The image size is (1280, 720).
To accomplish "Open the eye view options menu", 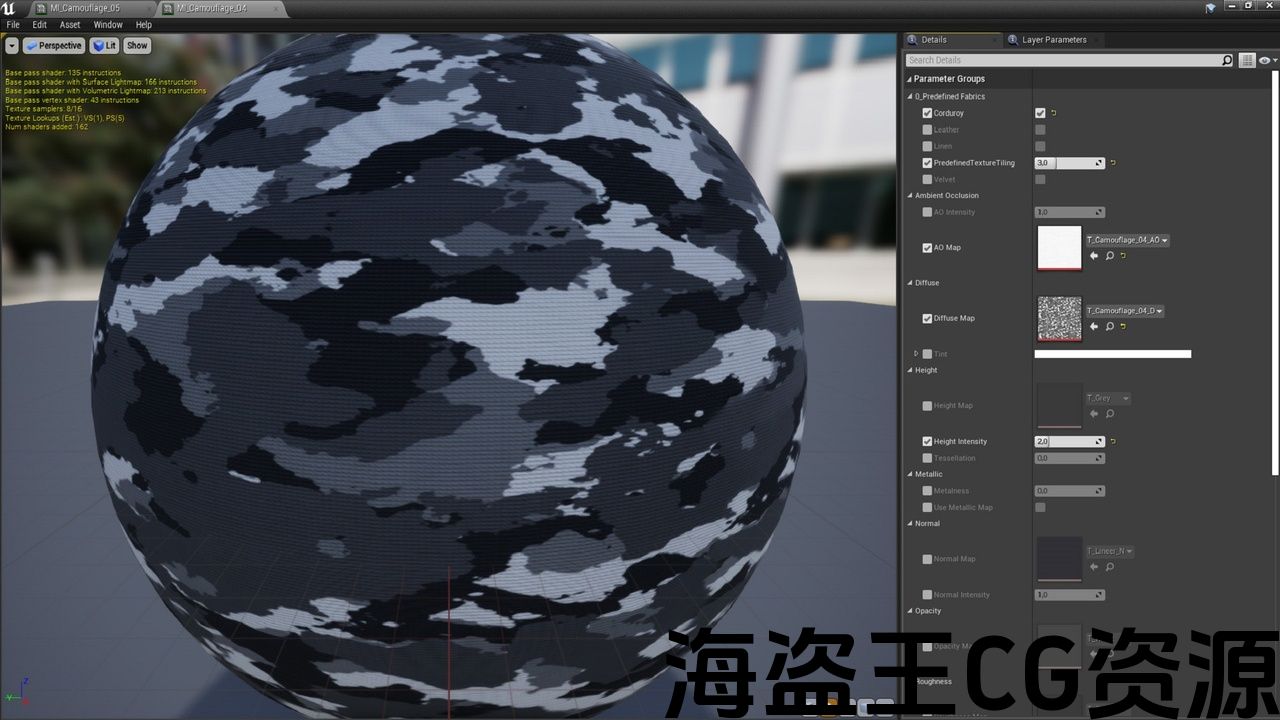I will (1266, 61).
